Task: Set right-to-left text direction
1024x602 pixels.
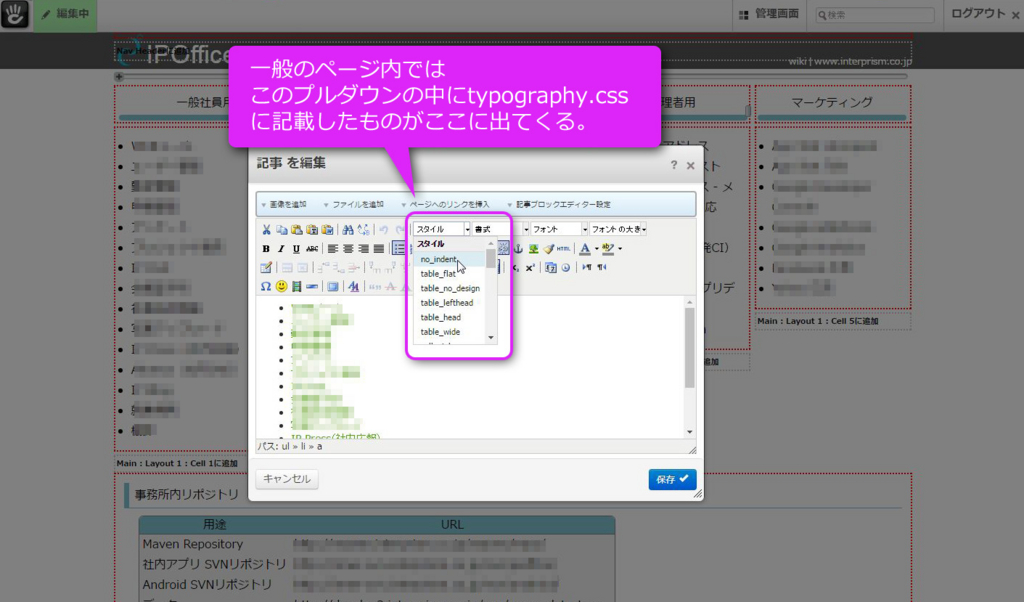Action: point(601,268)
